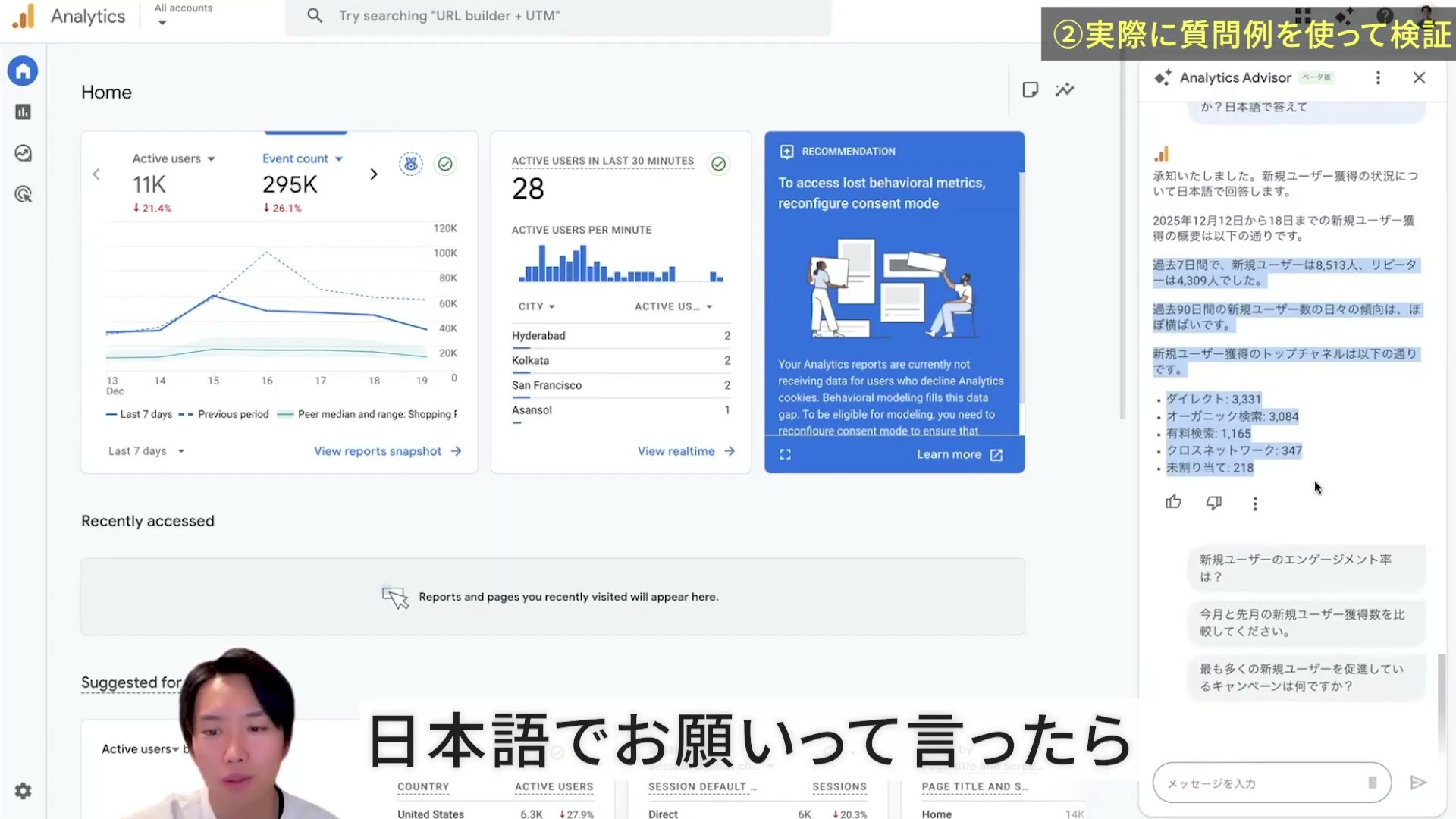Click thumbs up on Advisor response
Image resolution: width=1456 pixels, height=819 pixels.
pos(1173,502)
